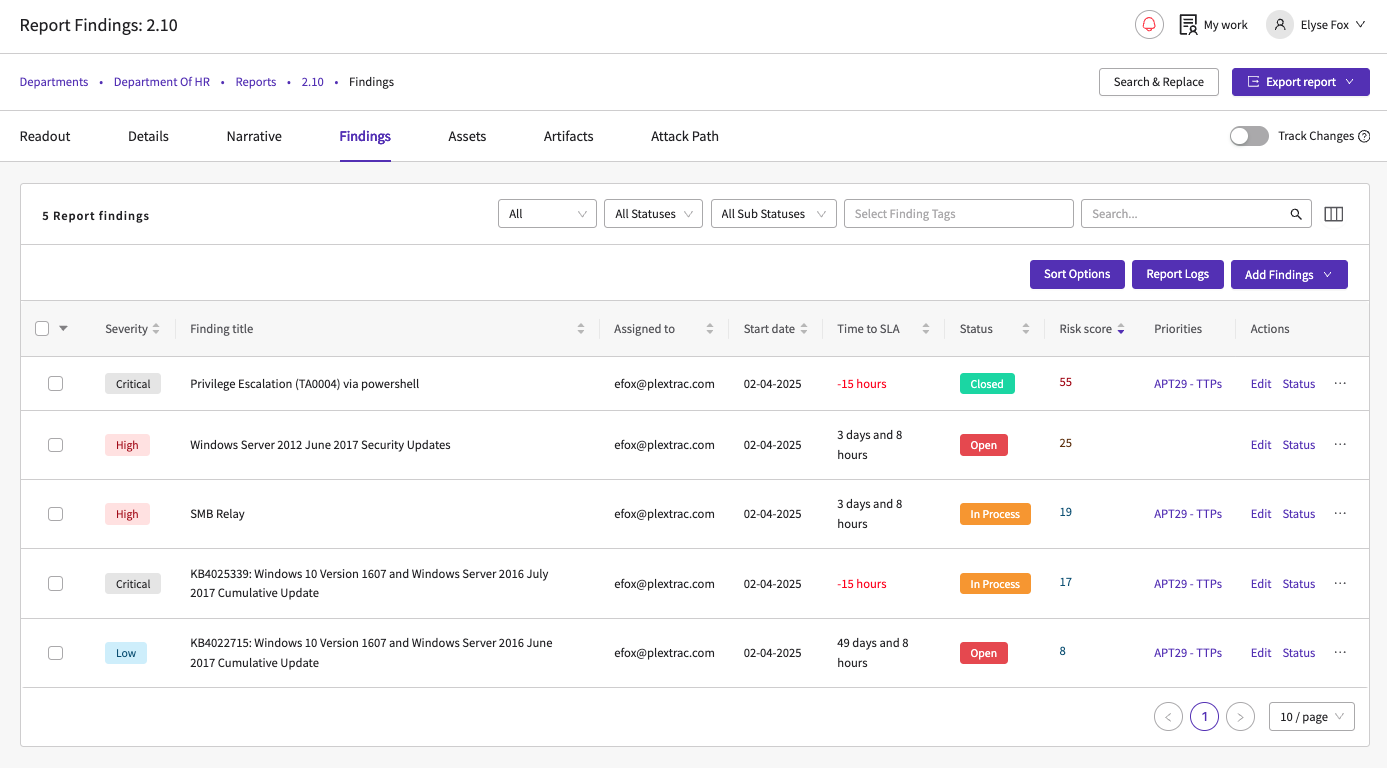Open the notifications bell icon
Viewport: 1387px width, 768px height.
[1149, 25]
